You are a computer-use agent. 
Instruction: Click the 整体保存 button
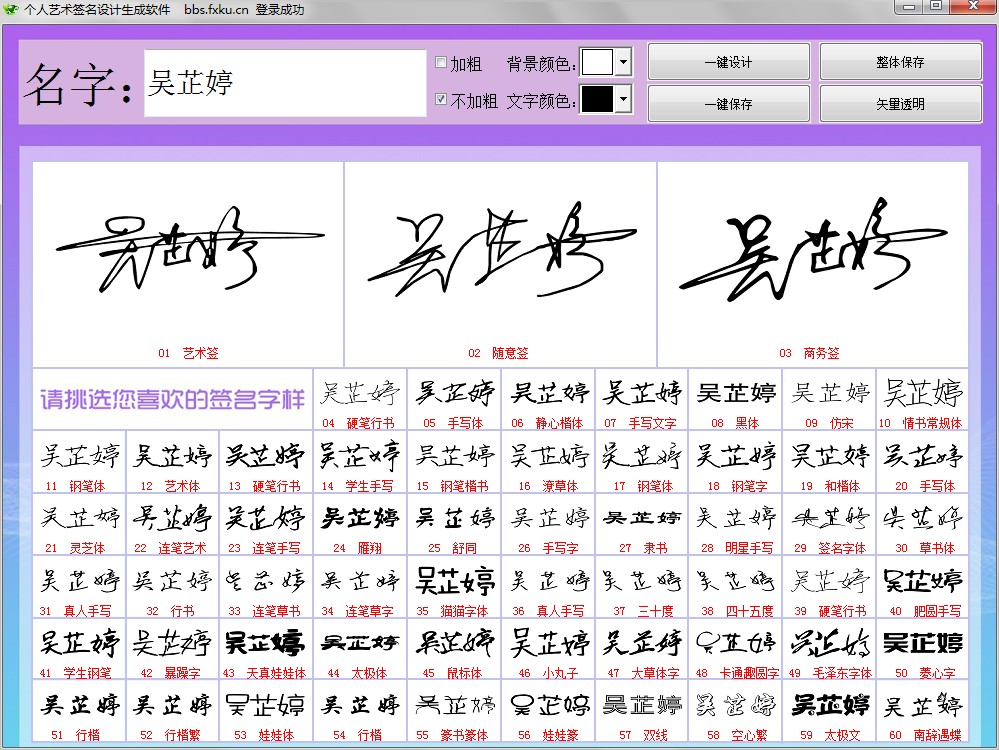900,62
